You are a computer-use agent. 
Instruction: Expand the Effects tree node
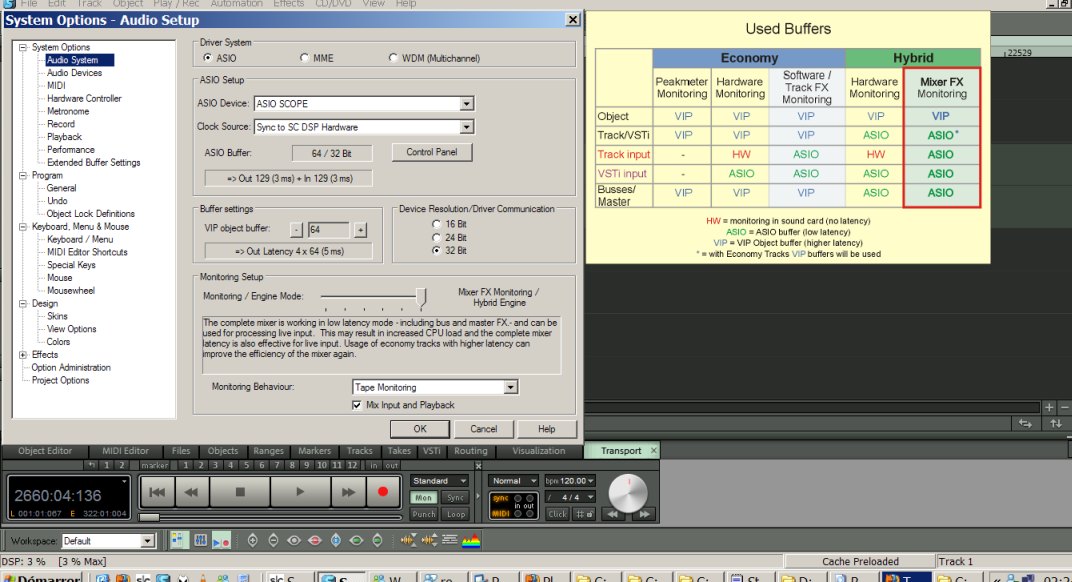click(23, 355)
